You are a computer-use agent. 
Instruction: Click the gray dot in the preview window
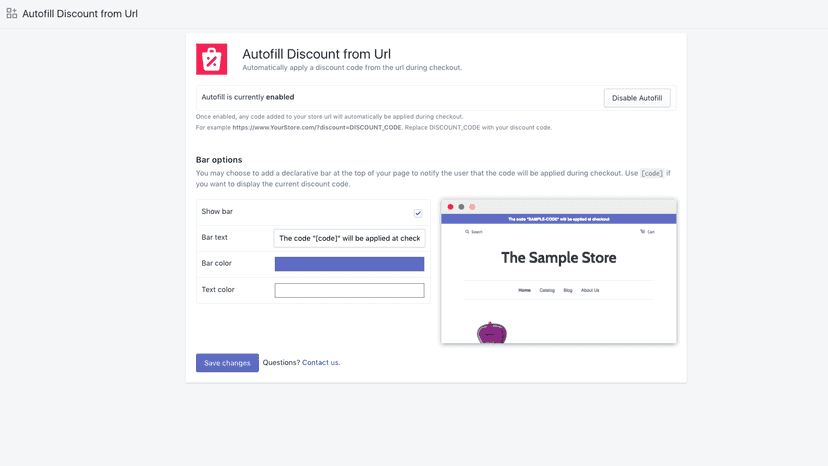pos(461,207)
